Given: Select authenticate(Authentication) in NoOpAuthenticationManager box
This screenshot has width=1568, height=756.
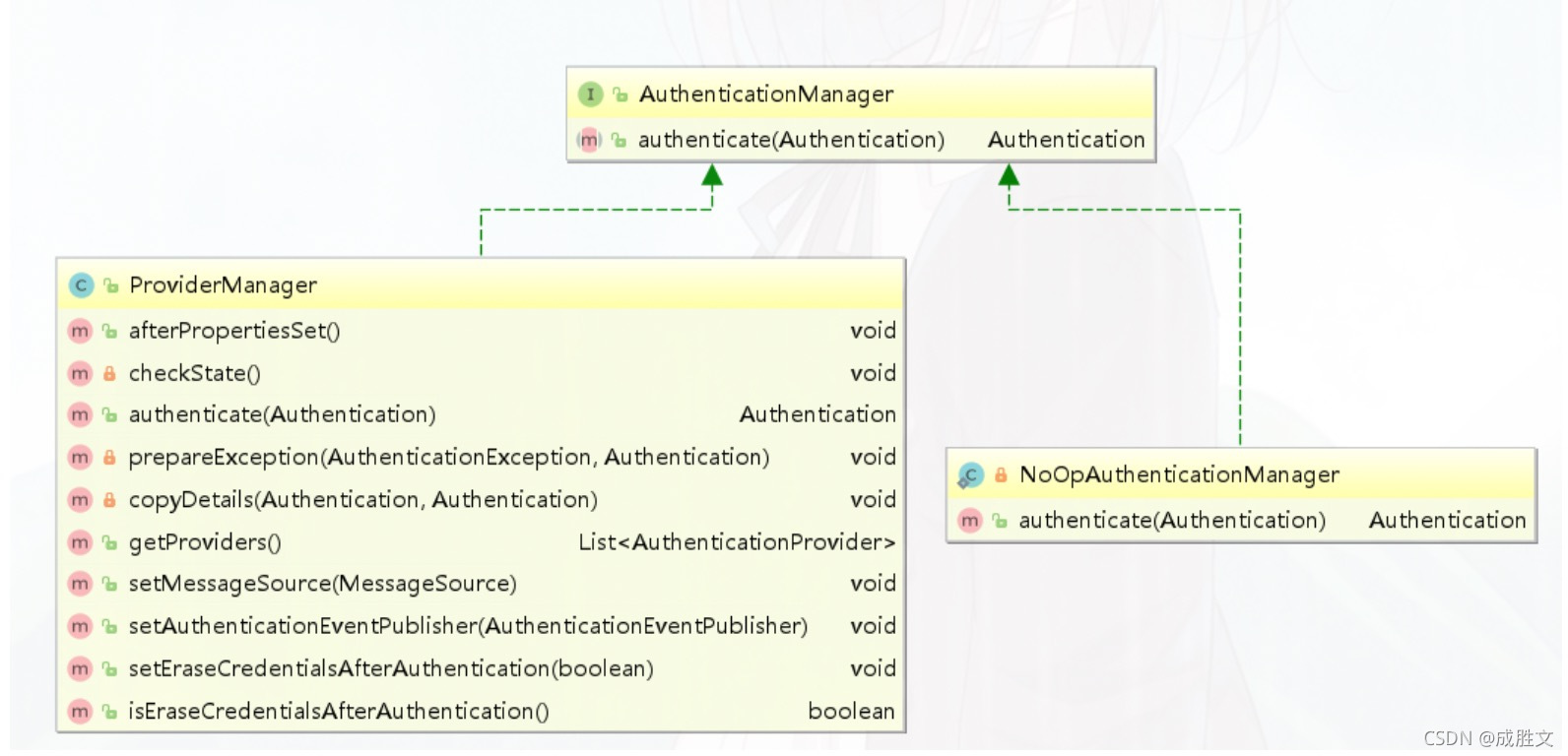Looking at the screenshot, I should [x=1172, y=520].
